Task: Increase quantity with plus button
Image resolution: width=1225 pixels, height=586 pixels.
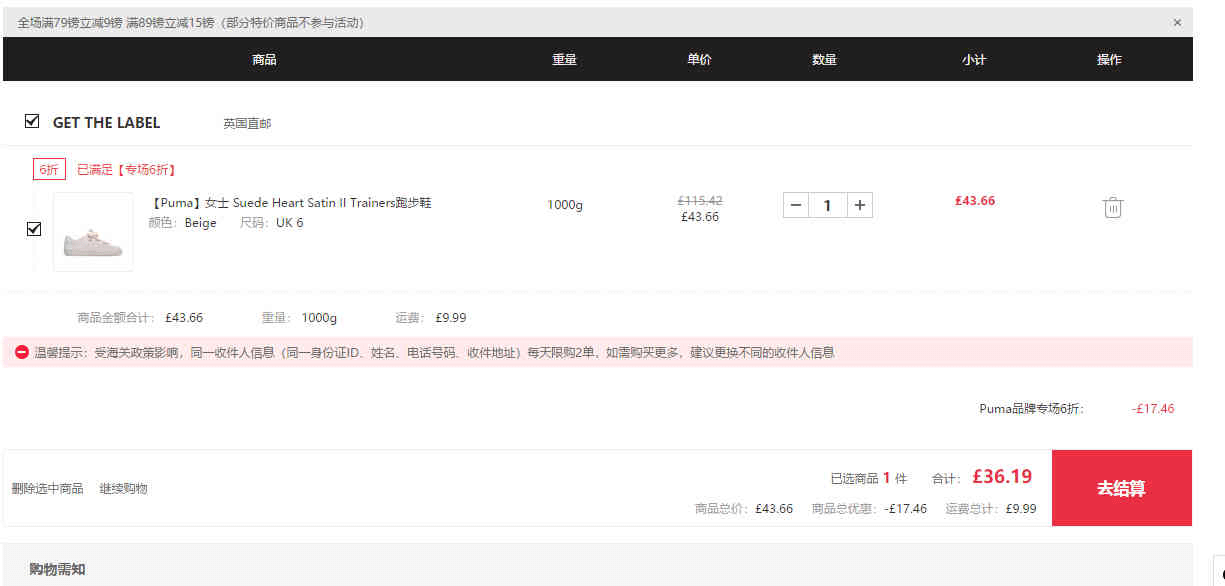Action: 859,205
